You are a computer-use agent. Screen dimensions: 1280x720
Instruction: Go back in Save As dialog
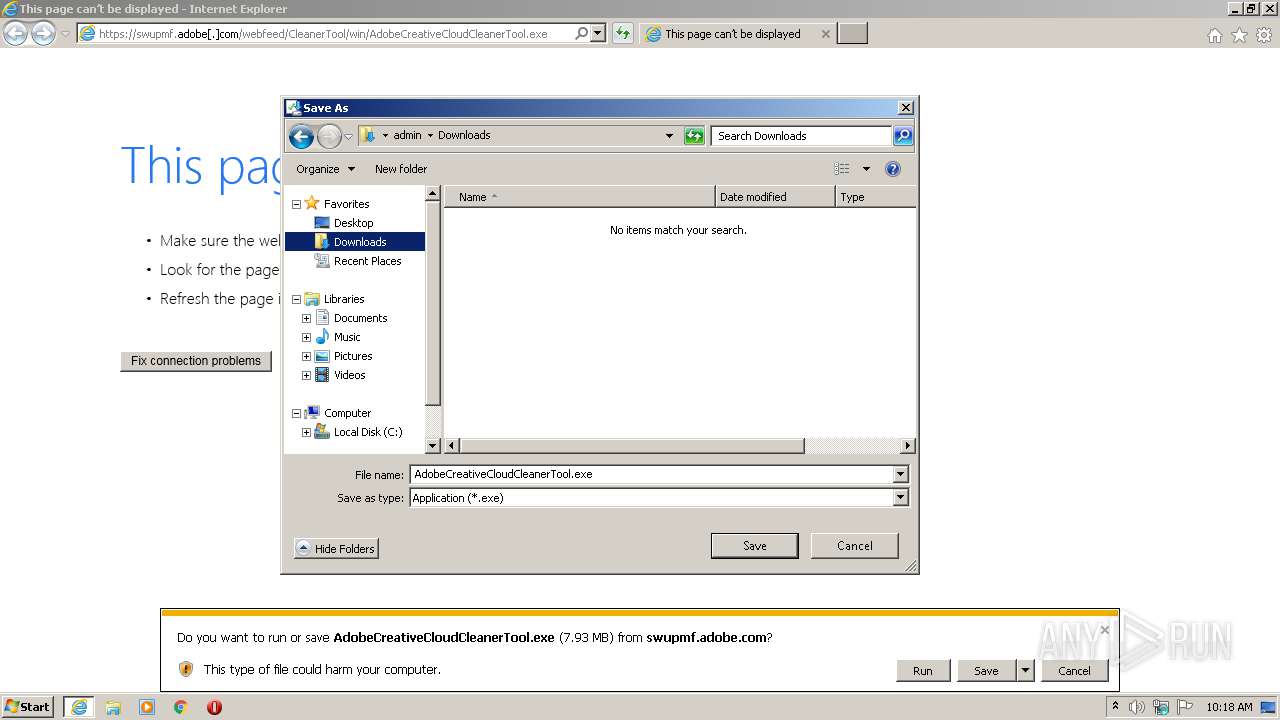[301, 136]
